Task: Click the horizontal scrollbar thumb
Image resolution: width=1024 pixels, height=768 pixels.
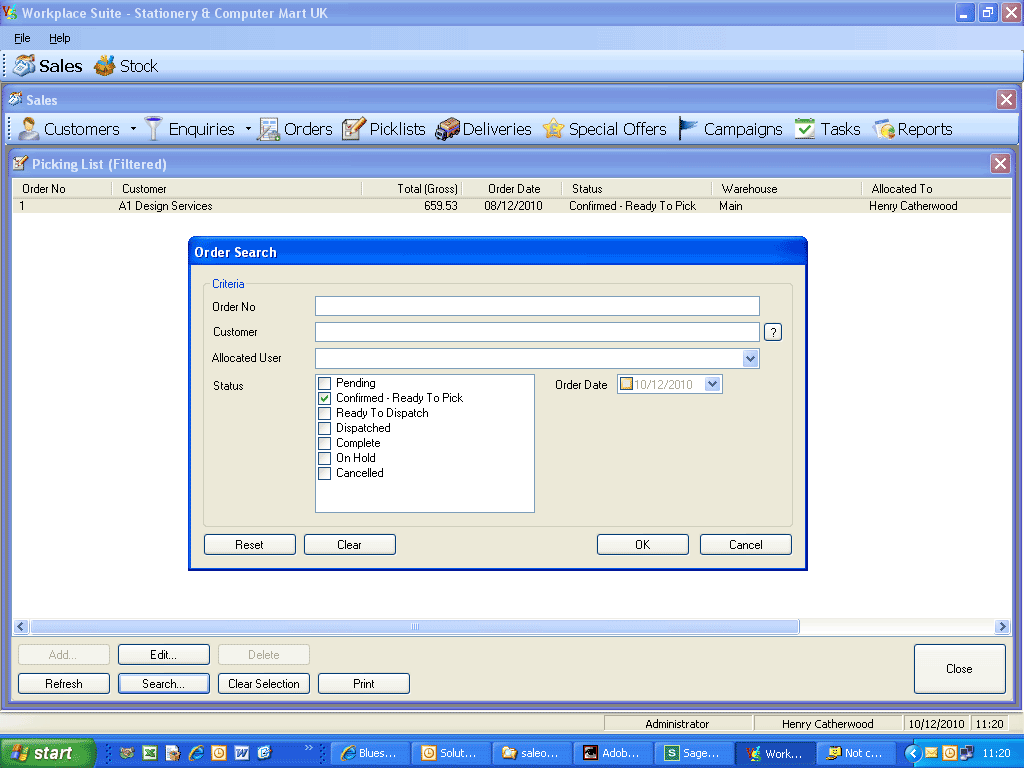Action: pos(415,627)
